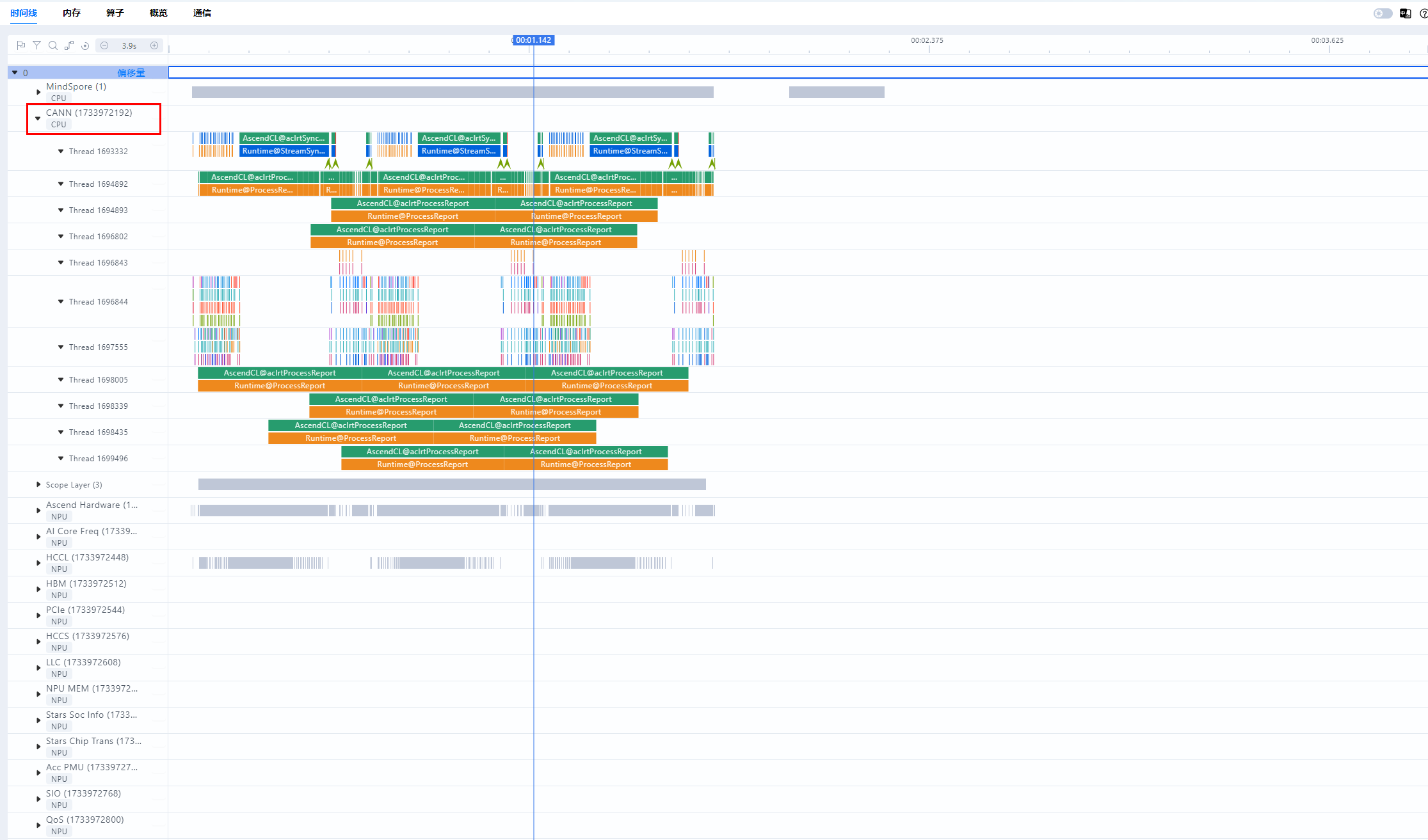Select Runtime@StreamSyn... block in Thread 1693332

pos(284,151)
